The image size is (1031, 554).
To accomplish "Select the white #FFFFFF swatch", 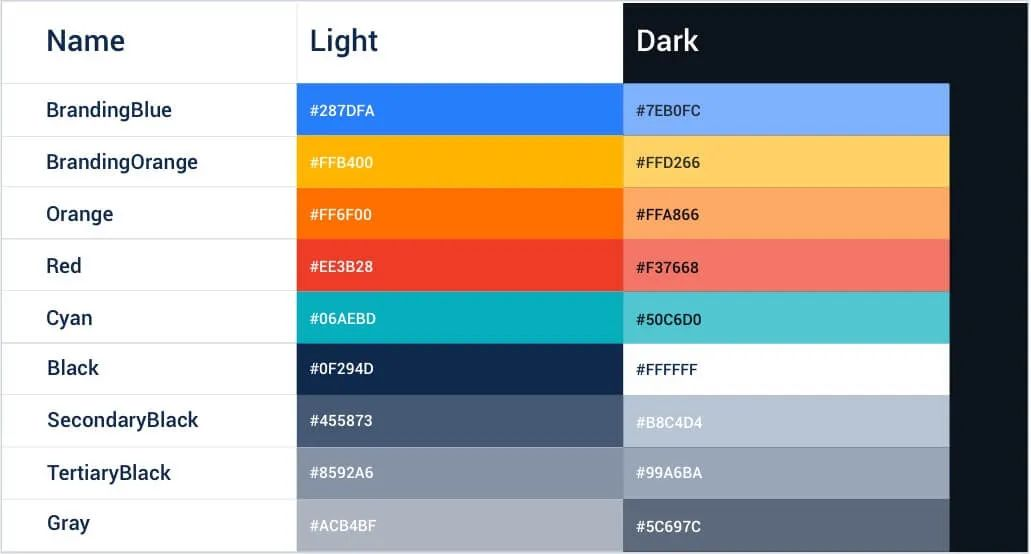I will point(785,369).
